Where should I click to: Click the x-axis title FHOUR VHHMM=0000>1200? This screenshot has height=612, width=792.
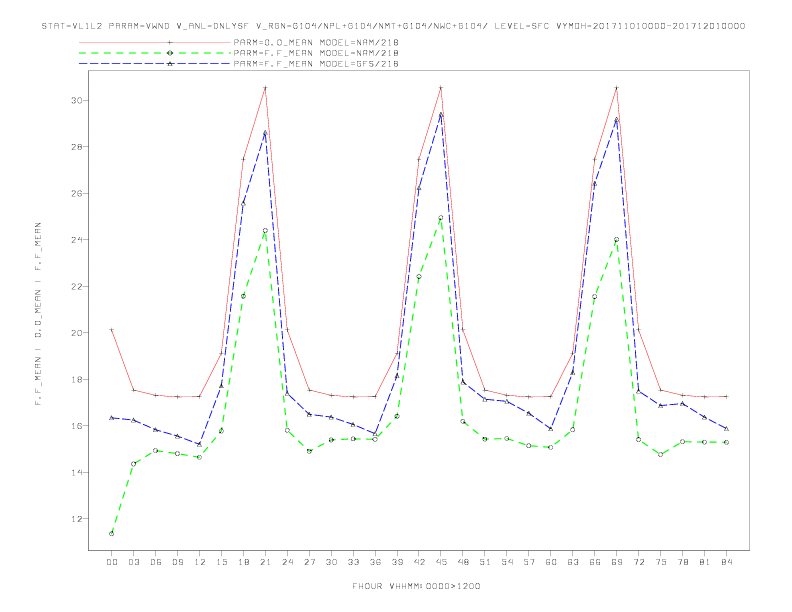coord(416,586)
